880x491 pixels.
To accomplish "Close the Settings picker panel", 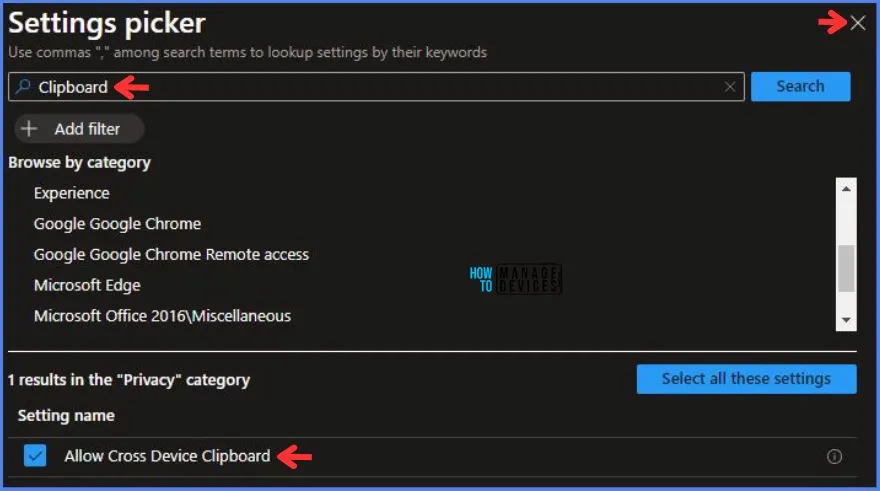I will [858, 23].
